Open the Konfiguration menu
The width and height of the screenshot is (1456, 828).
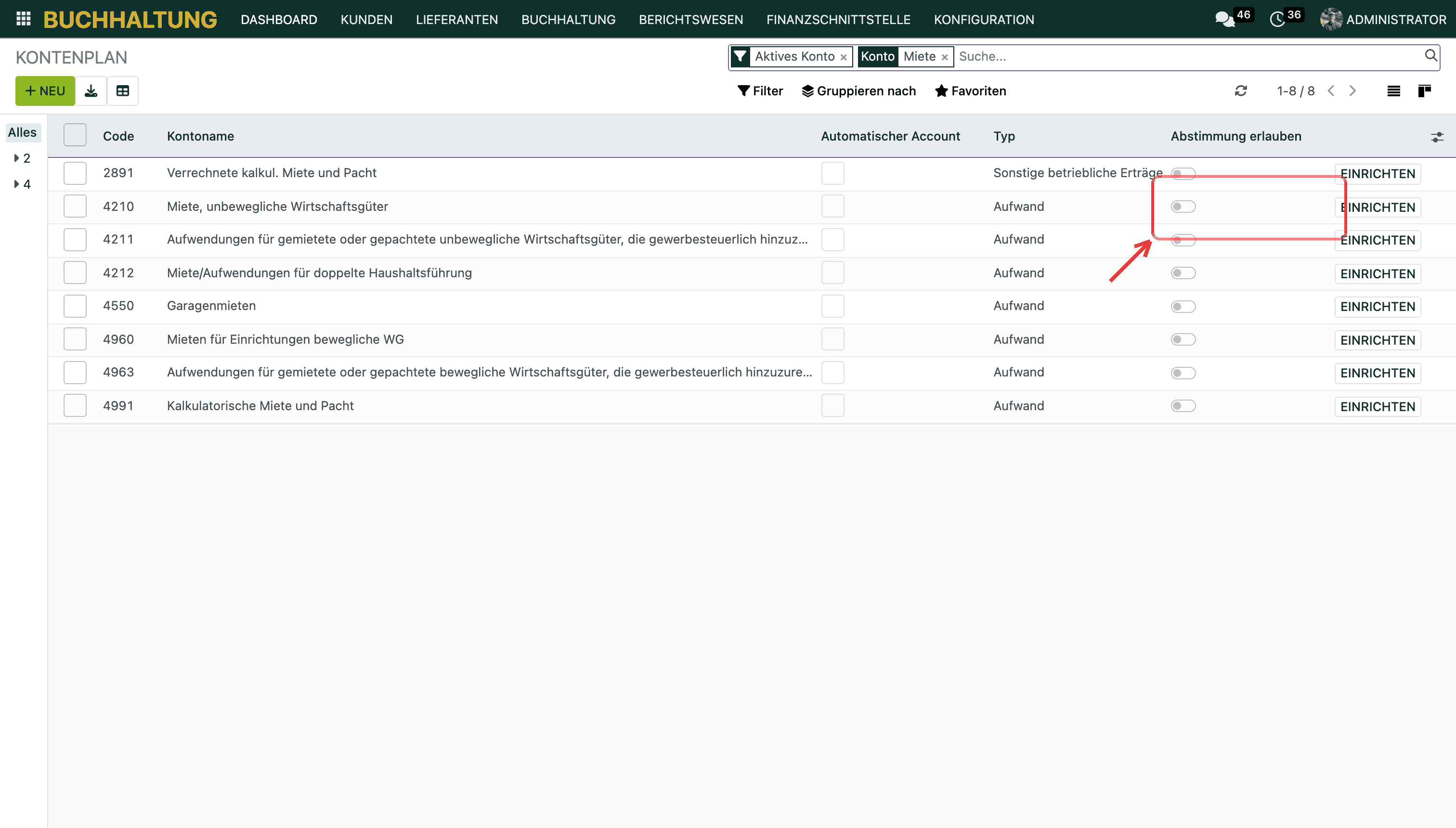tap(984, 20)
